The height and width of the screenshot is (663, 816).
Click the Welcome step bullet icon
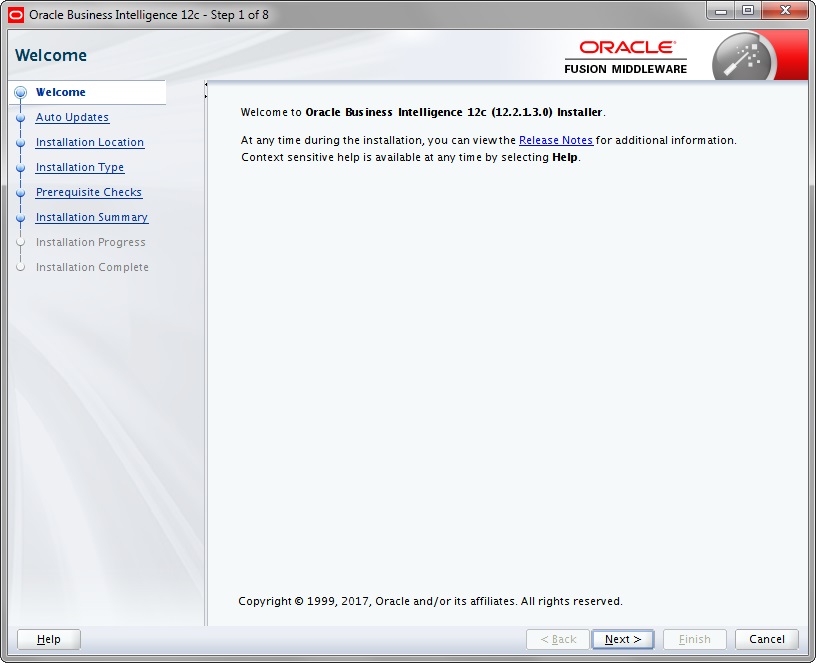pyautogui.click(x=20, y=93)
